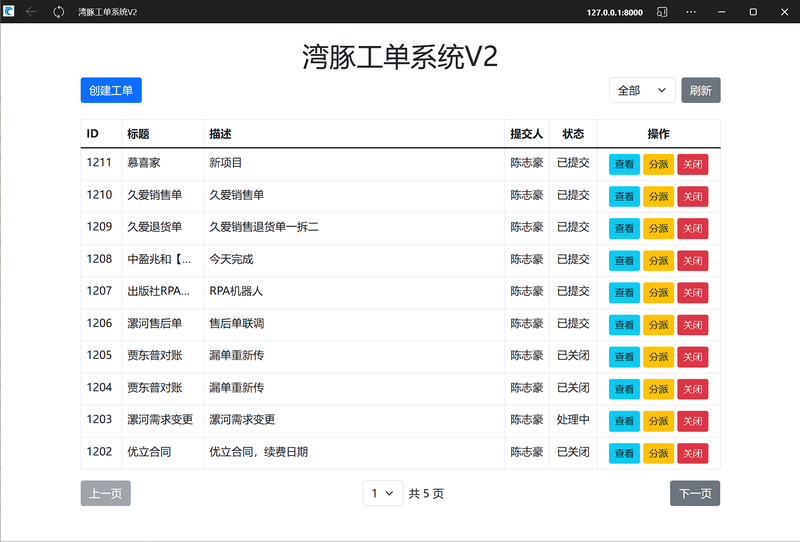Close ticket 1211 using 关闭
The width and height of the screenshot is (800, 542).
pyautogui.click(x=692, y=164)
